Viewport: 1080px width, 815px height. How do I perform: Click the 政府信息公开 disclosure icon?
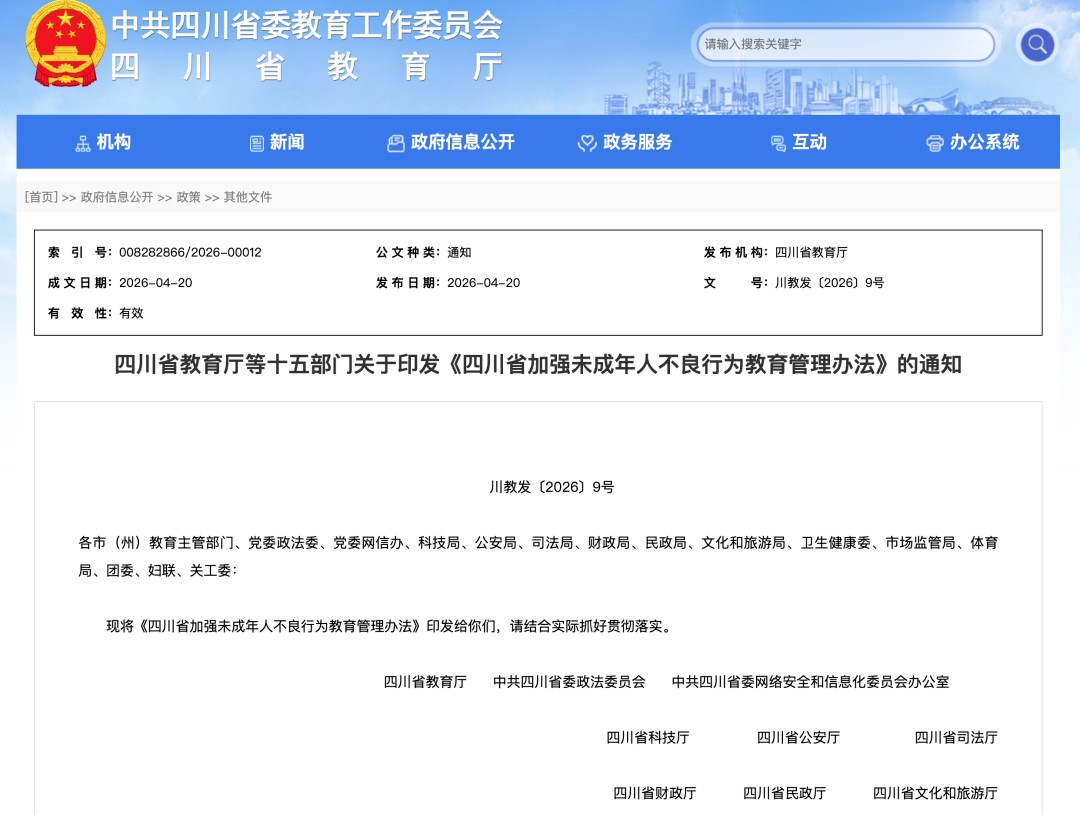pos(396,143)
